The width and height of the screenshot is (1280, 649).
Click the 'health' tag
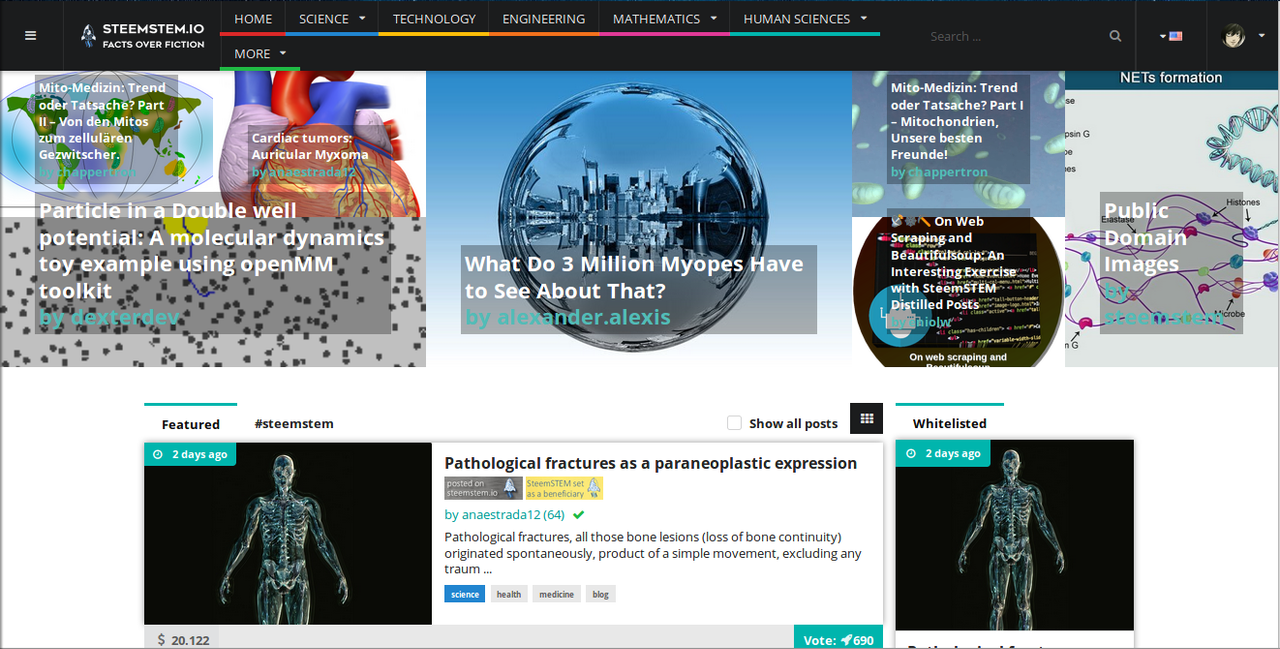pos(509,594)
